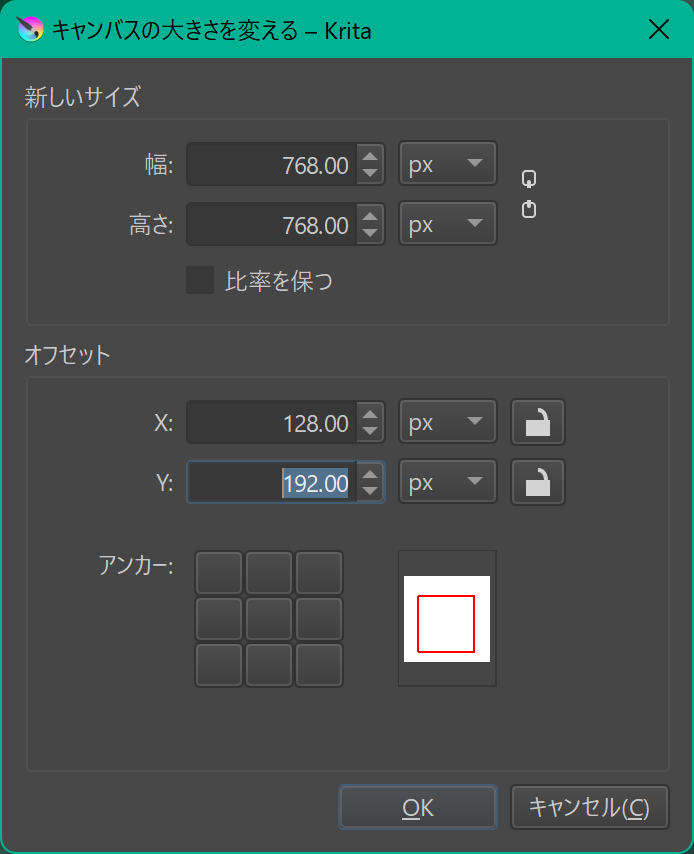Open the Y offset unit dropdown

(x=446, y=481)
